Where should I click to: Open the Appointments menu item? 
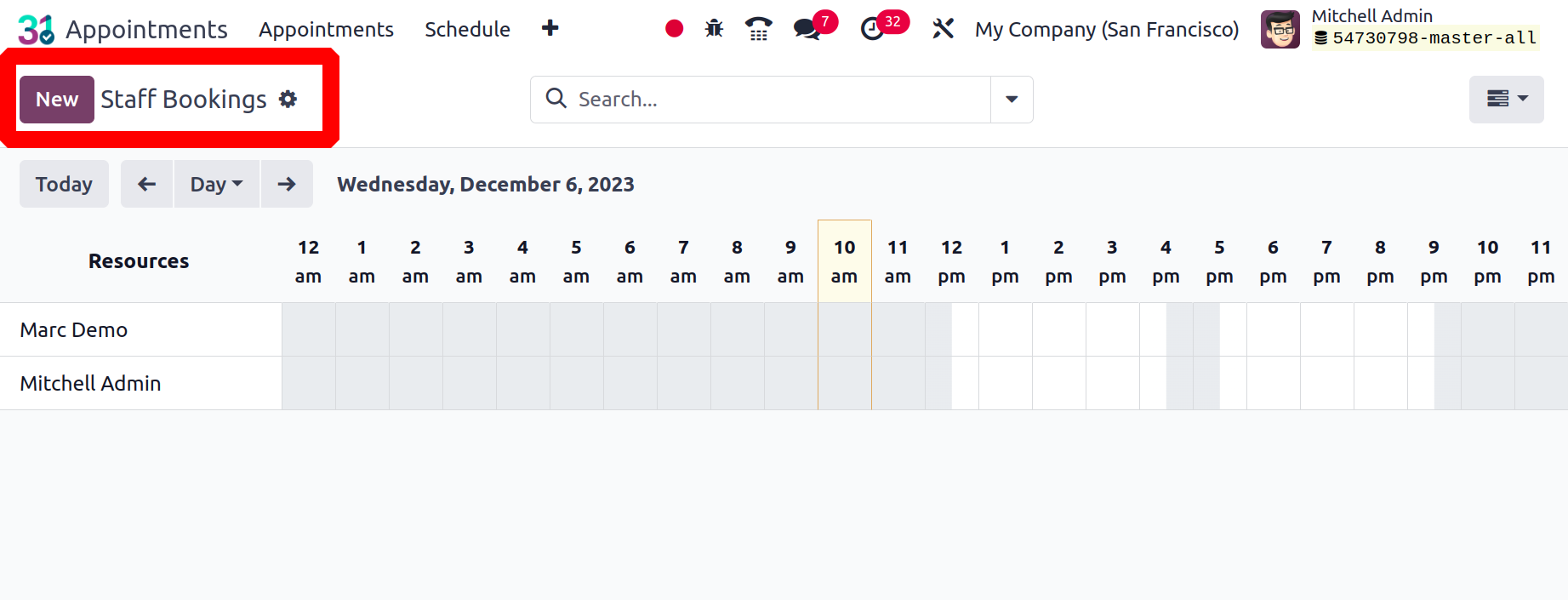click(x=326, y=29)
